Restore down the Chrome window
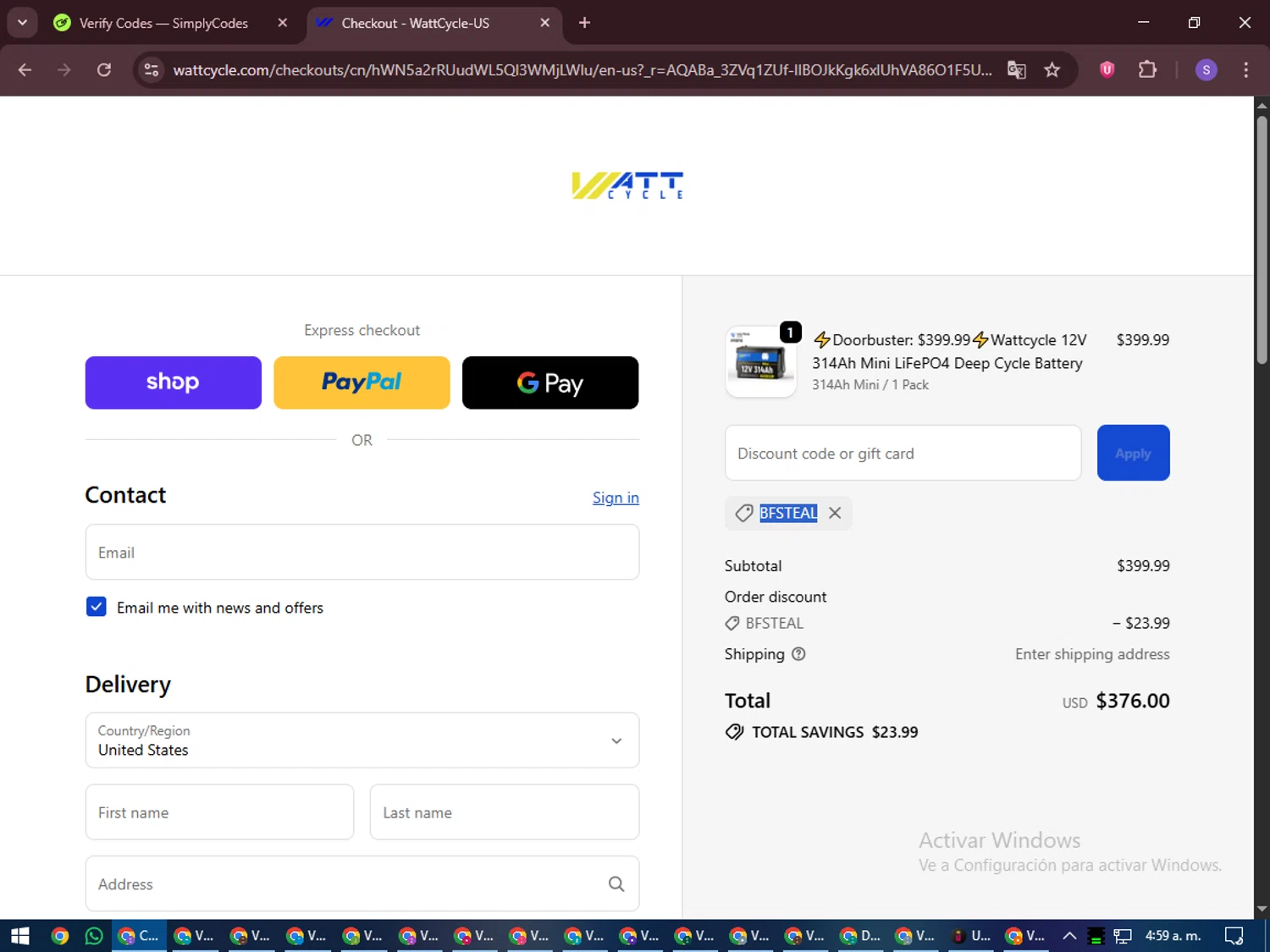The width and height of the screenshot is (1270, 952). 1194,23
